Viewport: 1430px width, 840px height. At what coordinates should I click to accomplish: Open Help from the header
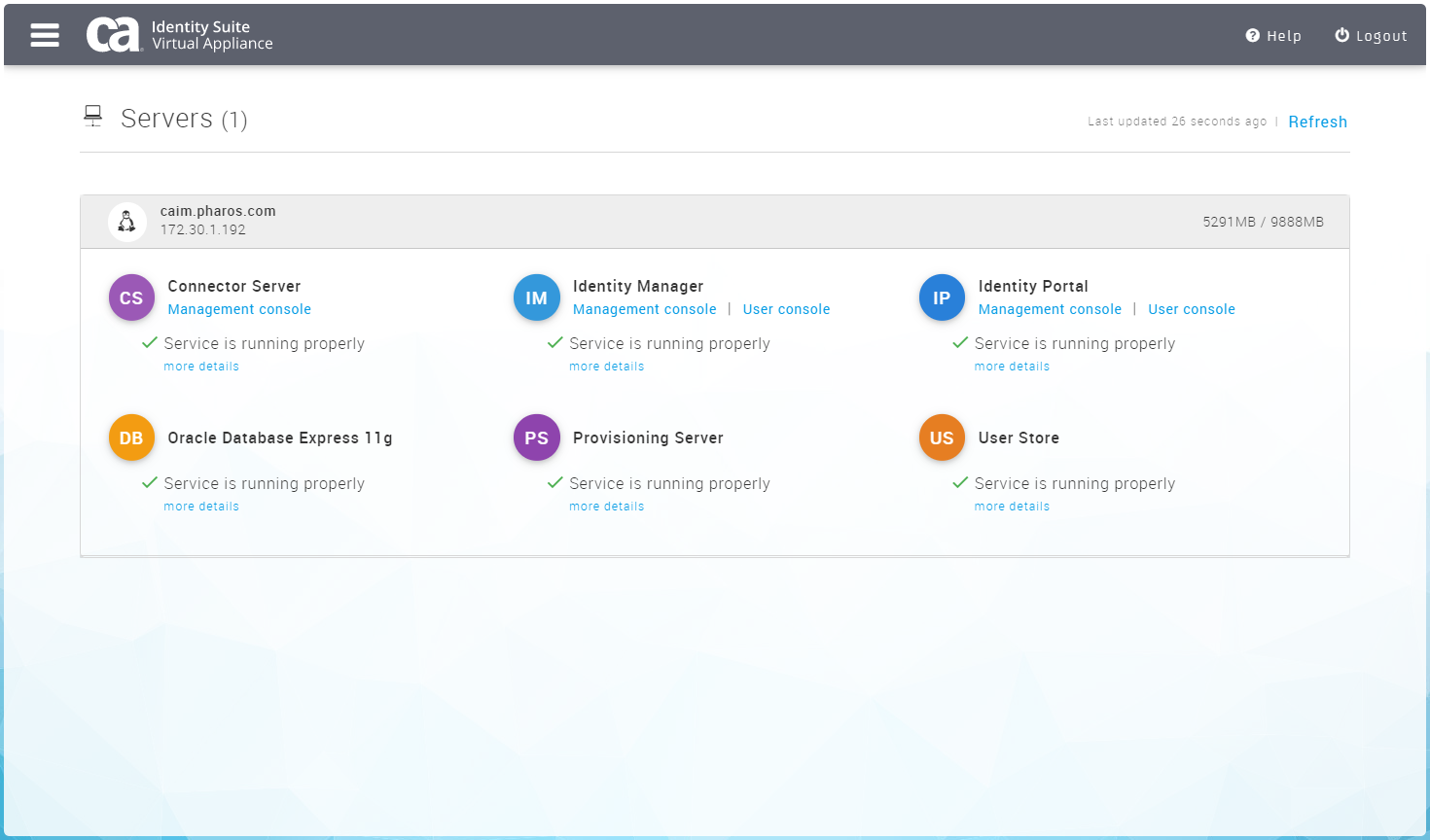pos(1273,36)
